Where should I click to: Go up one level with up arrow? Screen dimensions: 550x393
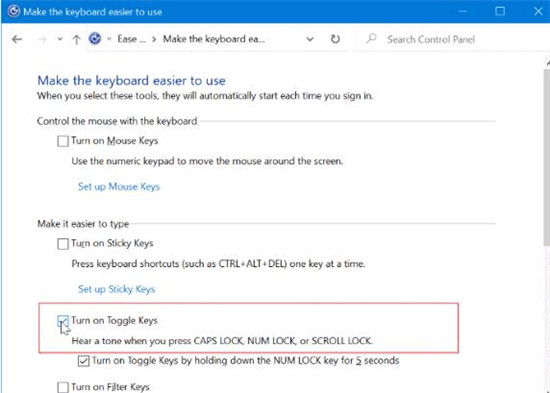76,40
